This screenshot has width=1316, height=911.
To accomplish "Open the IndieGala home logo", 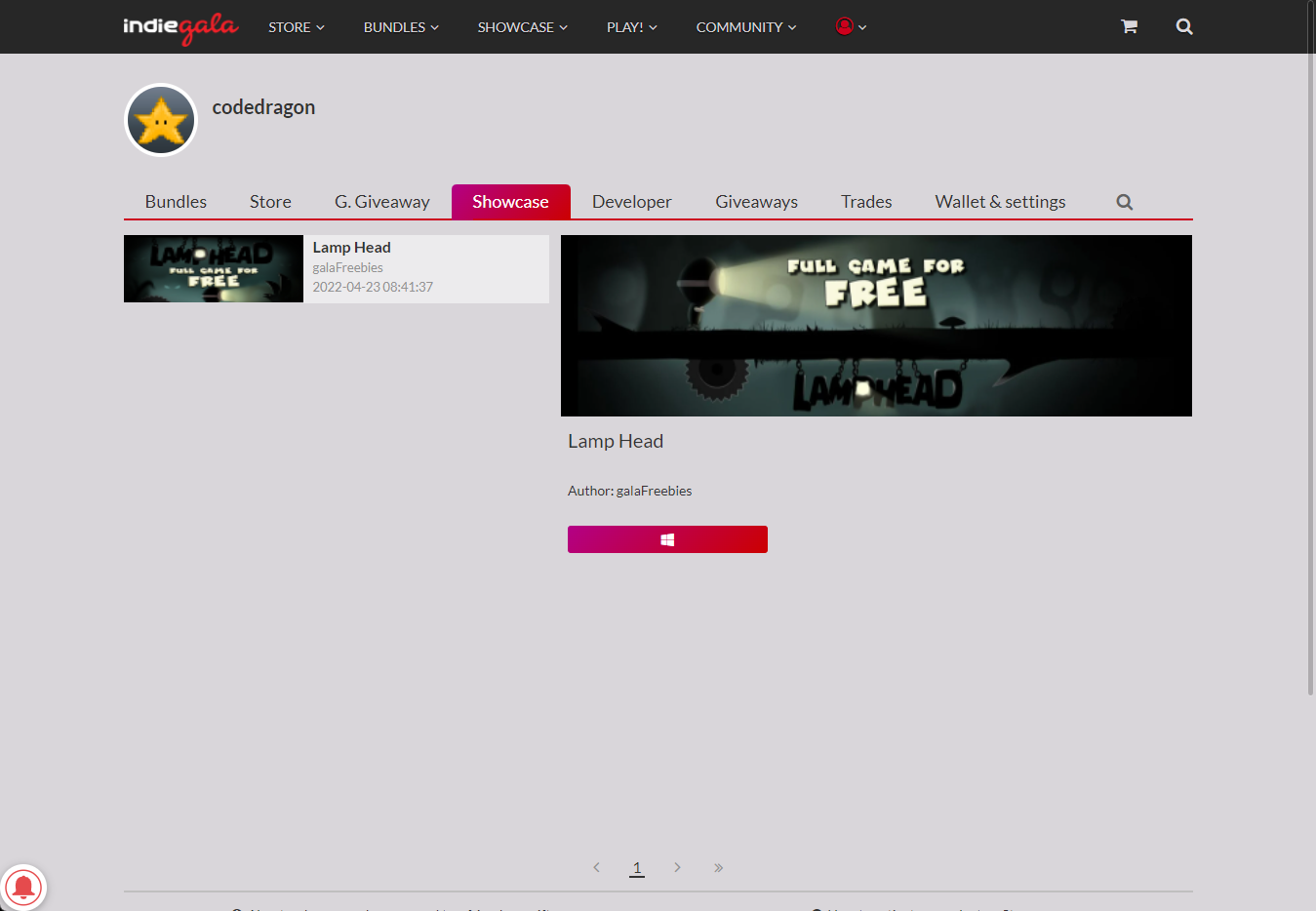I will (x=180, y=27).
